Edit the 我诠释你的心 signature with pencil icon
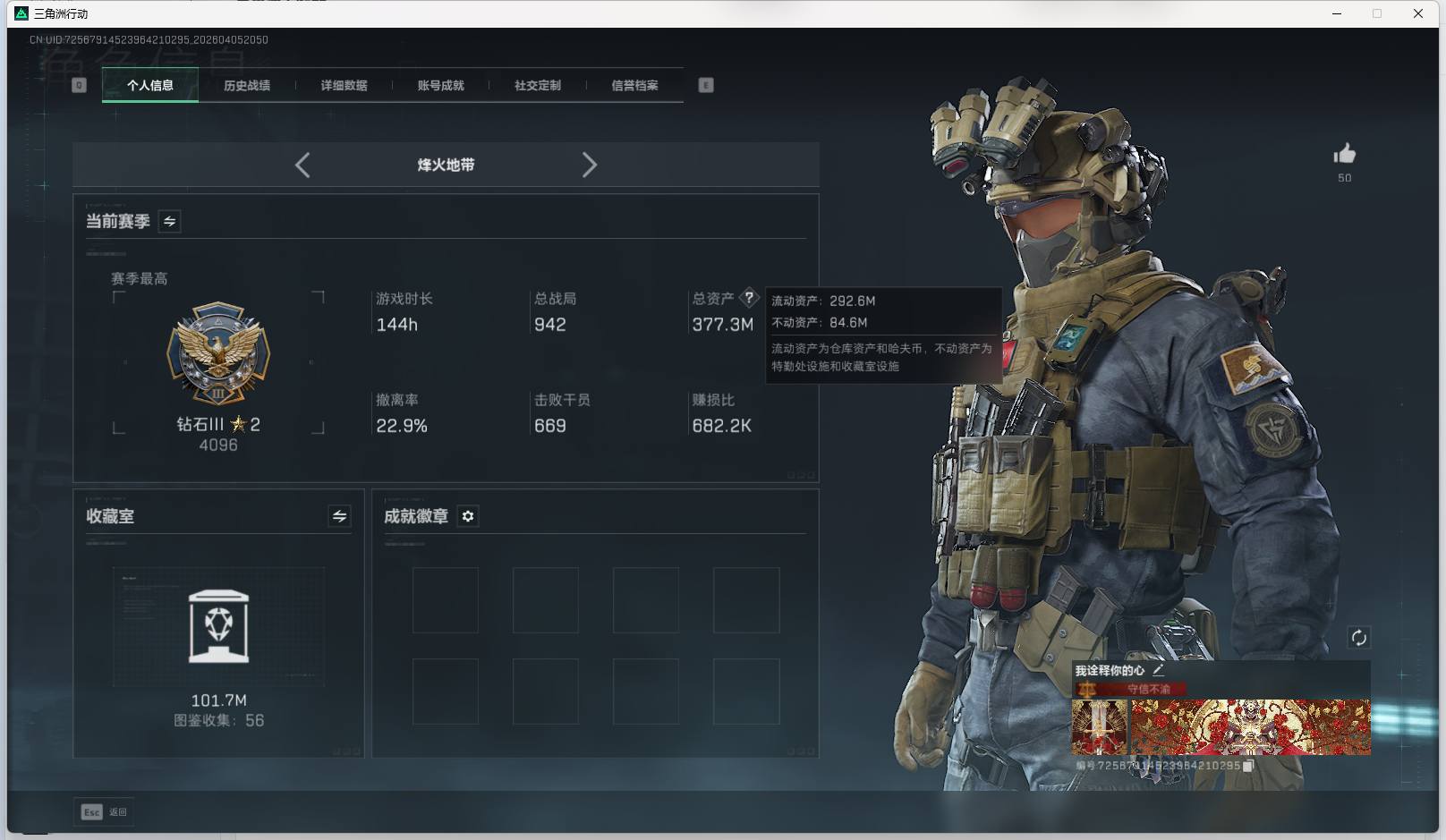The image size is (1446, 840). pos(1159,669)
